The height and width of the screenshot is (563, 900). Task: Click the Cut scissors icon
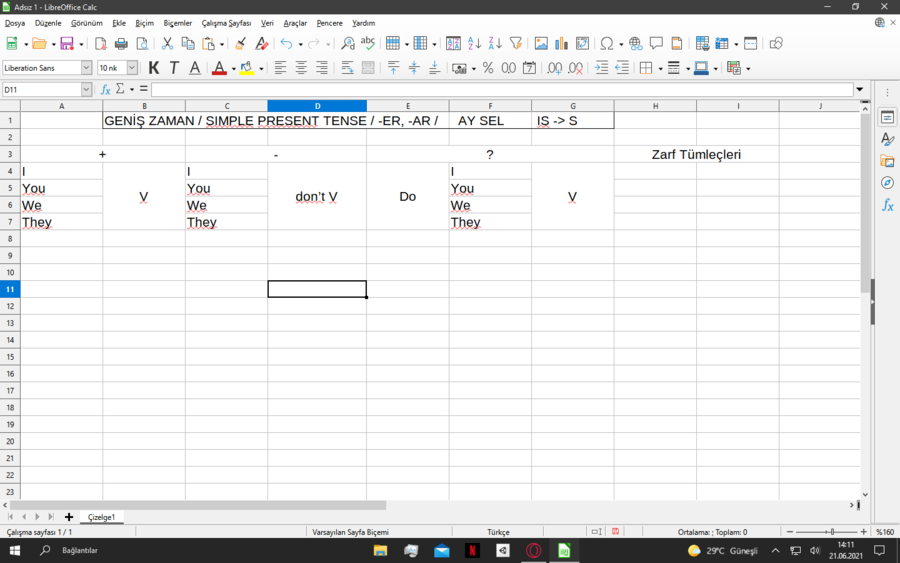[167, 44]
